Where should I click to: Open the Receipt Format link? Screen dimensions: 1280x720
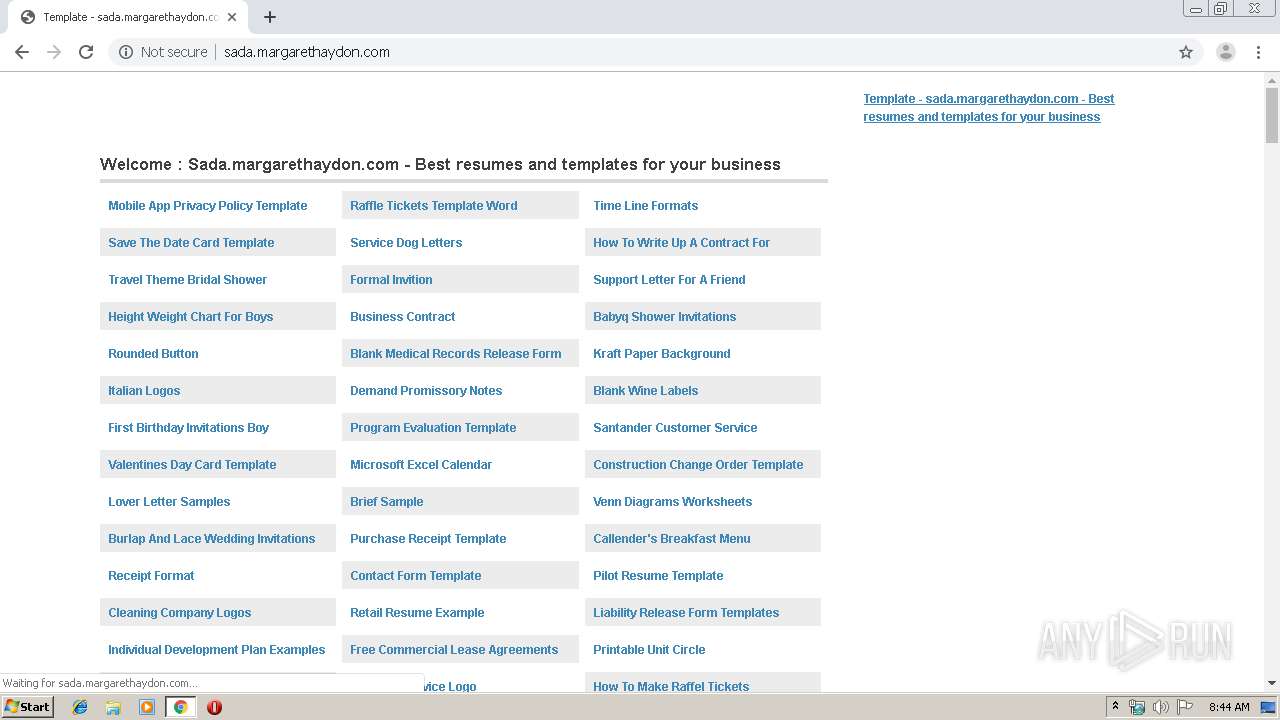(151, 575)
